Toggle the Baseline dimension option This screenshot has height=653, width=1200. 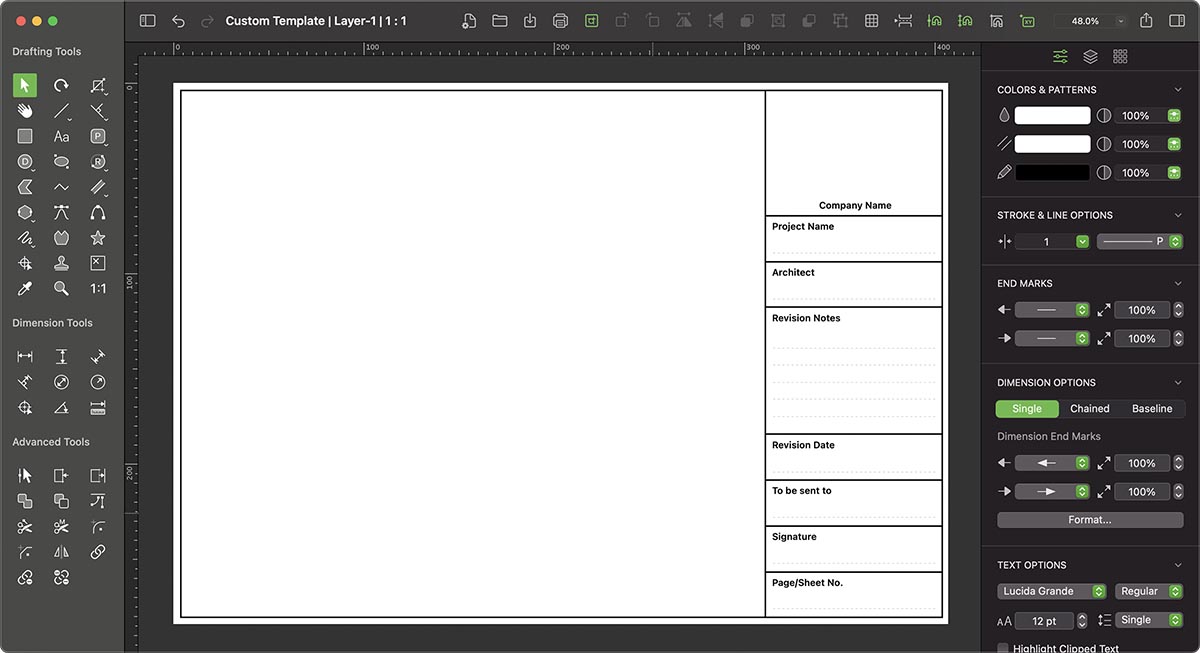pyautogui.click(x=1151, y=408)
